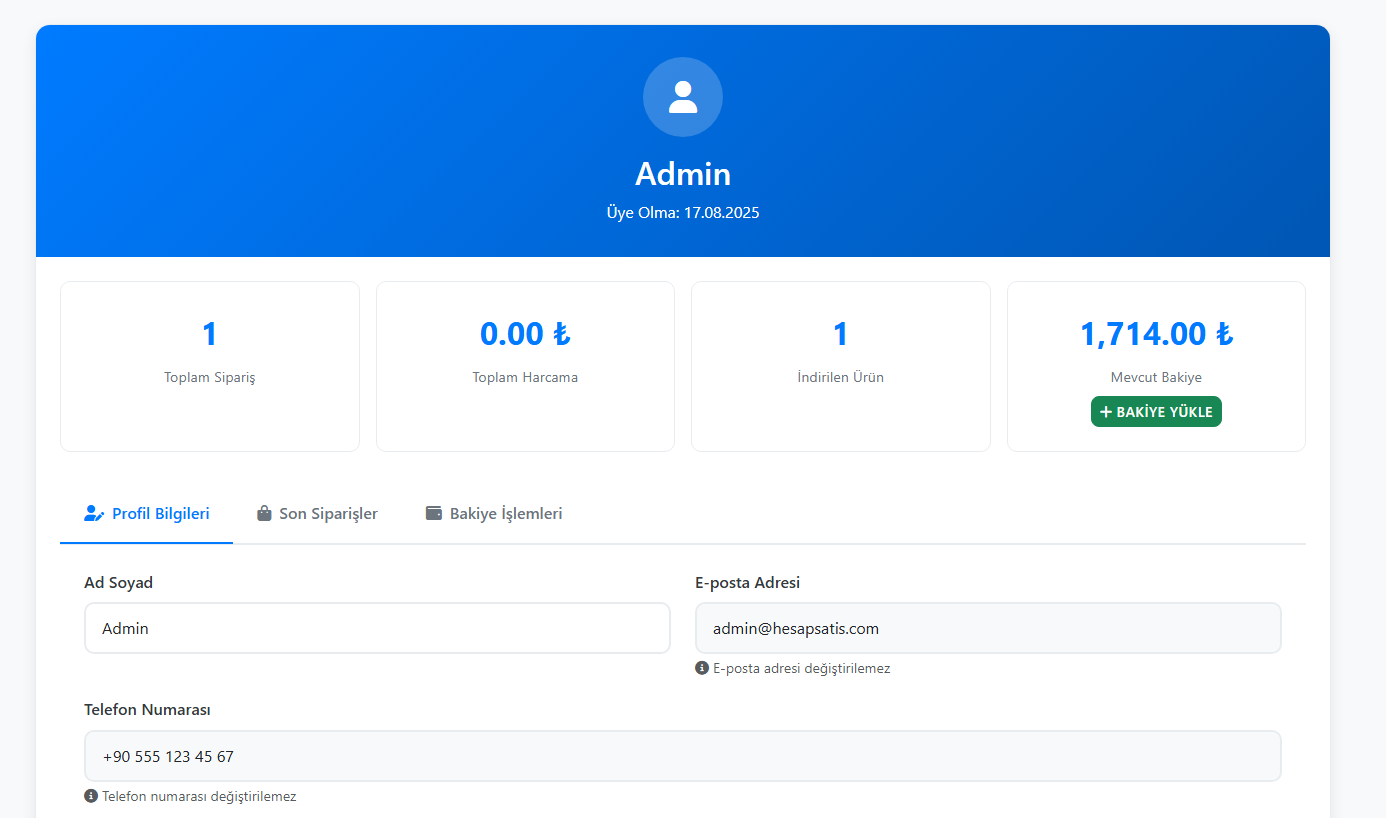Click the 'Üye Olma: 17.08.2025' text
The width and height of the screenshot is (1386, 818).
(683, 213)
